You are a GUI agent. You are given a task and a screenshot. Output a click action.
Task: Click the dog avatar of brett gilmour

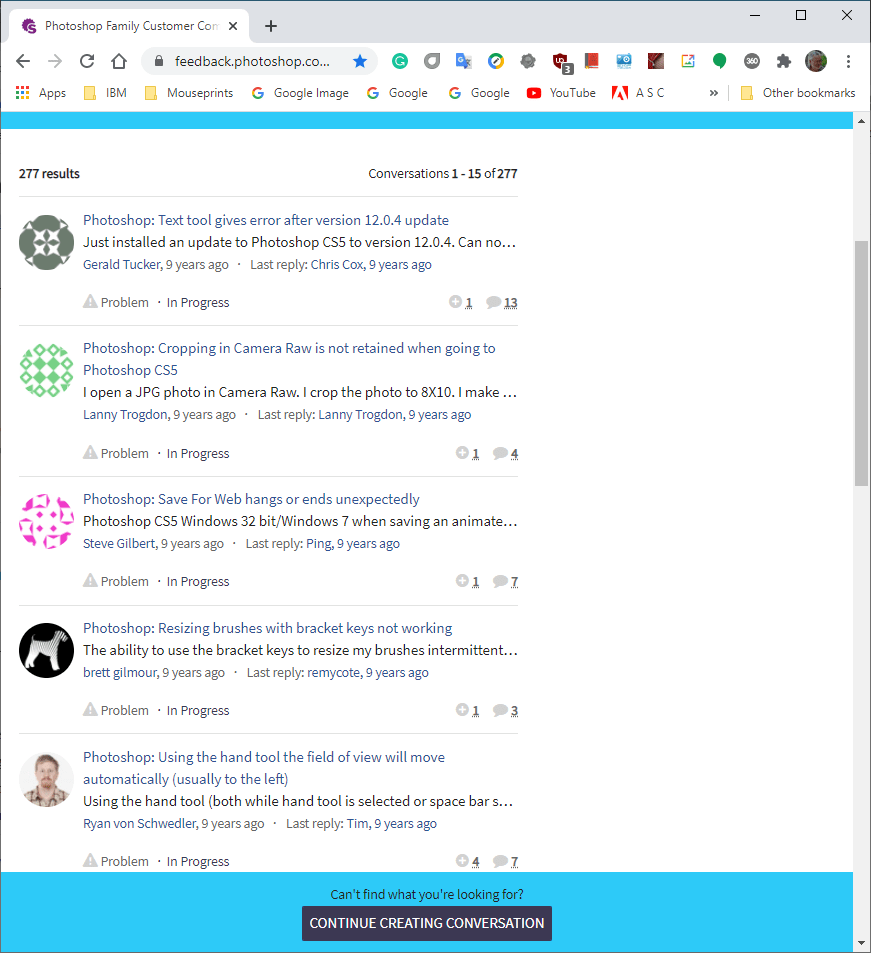coord(46,650)
